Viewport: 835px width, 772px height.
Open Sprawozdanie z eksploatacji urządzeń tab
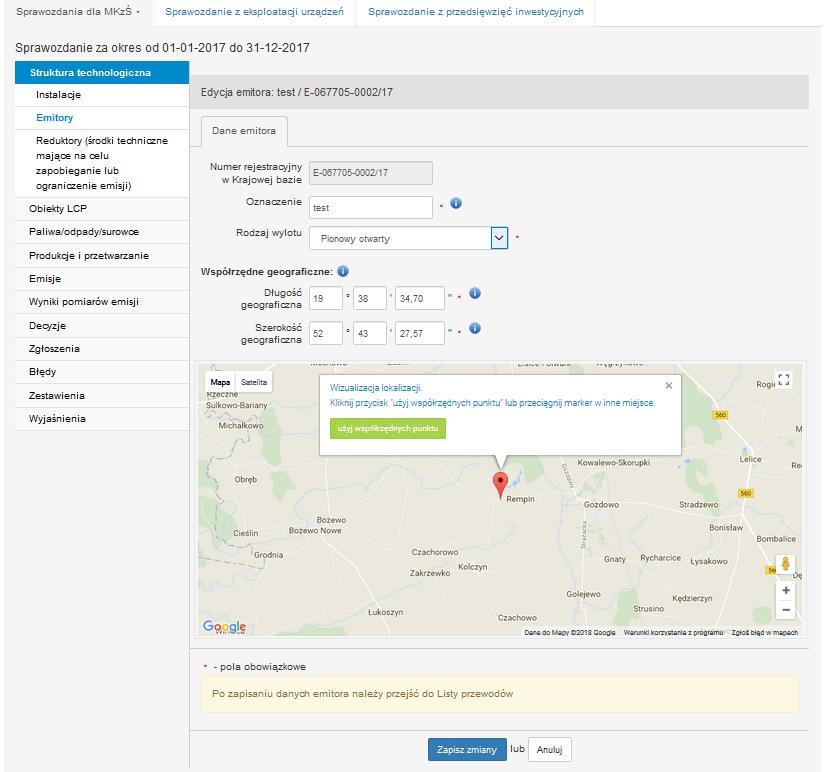point(254,12)
